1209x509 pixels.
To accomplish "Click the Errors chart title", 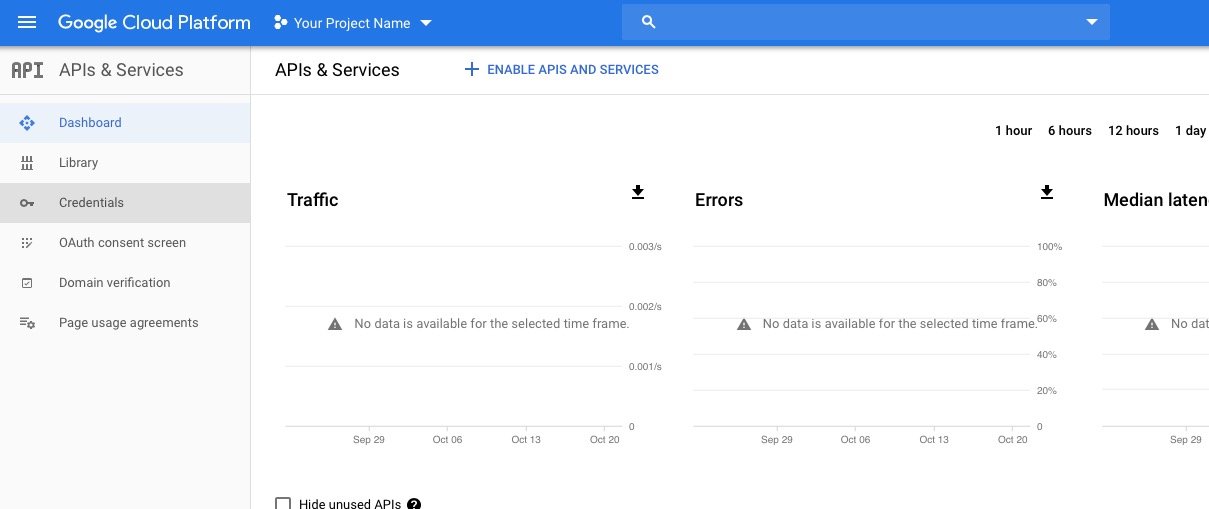I will [x=719, y=200].
